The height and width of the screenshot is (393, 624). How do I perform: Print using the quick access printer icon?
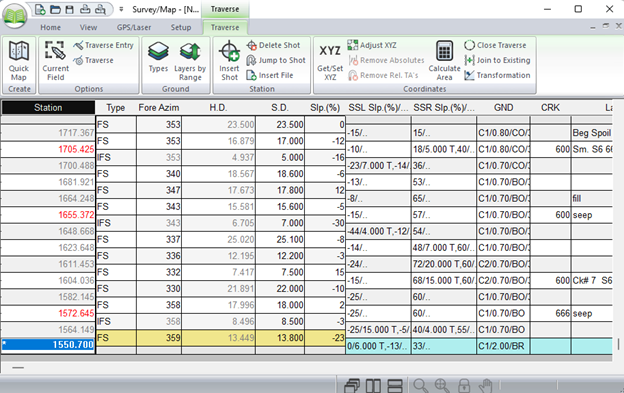(85, 9)
